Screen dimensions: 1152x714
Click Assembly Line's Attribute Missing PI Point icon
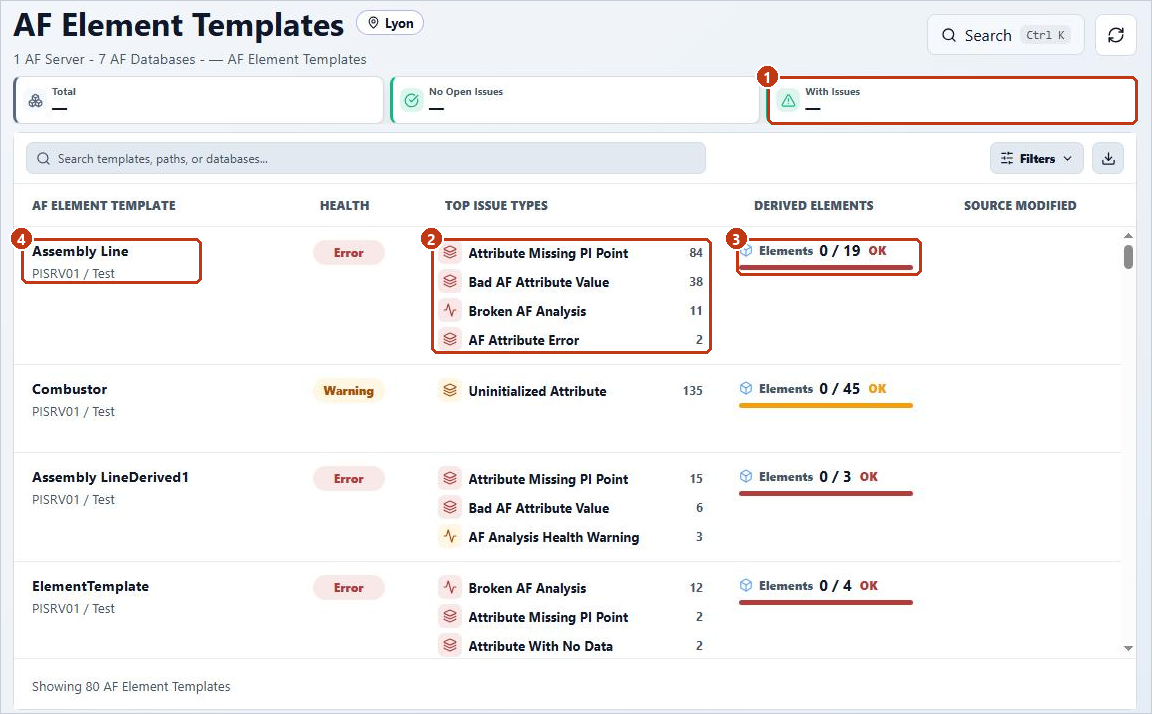click(450, 253)
